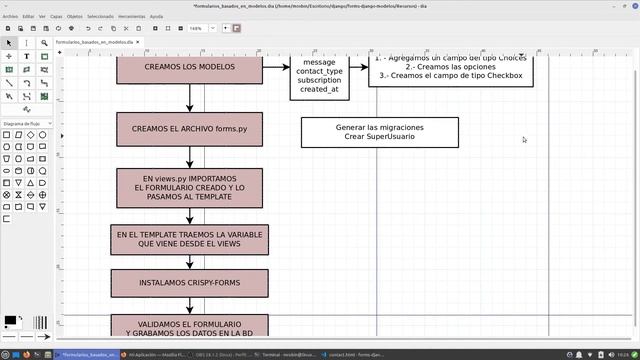Open the Ayuda menu
Viewport: 640px width, 360px height.
point(156,17)
